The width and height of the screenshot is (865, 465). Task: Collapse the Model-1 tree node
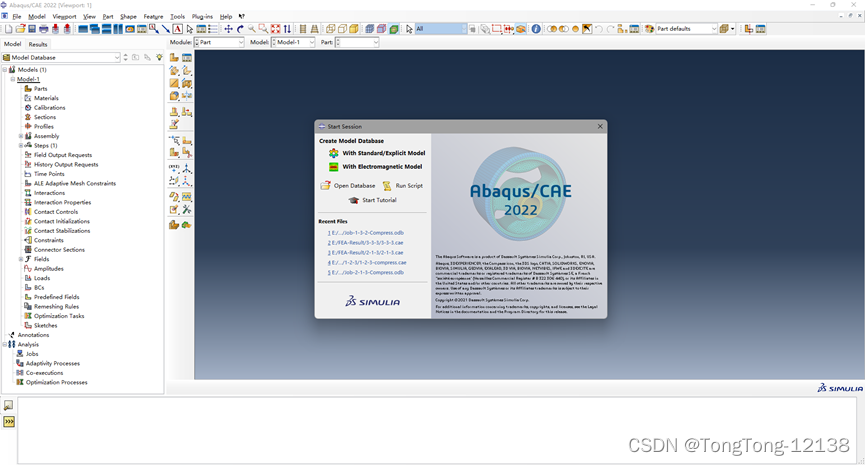pos(13,79)
